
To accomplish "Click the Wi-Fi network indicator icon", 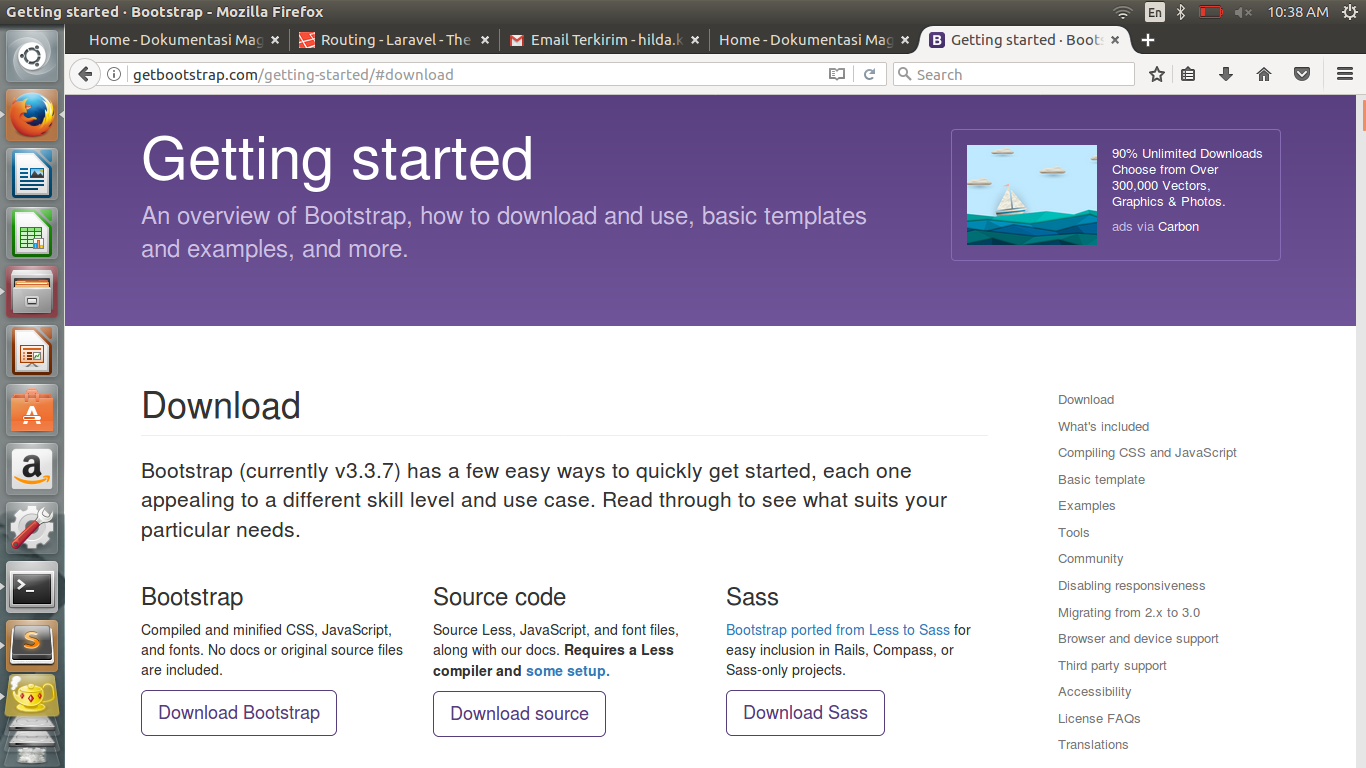I will click(1123, 12).
